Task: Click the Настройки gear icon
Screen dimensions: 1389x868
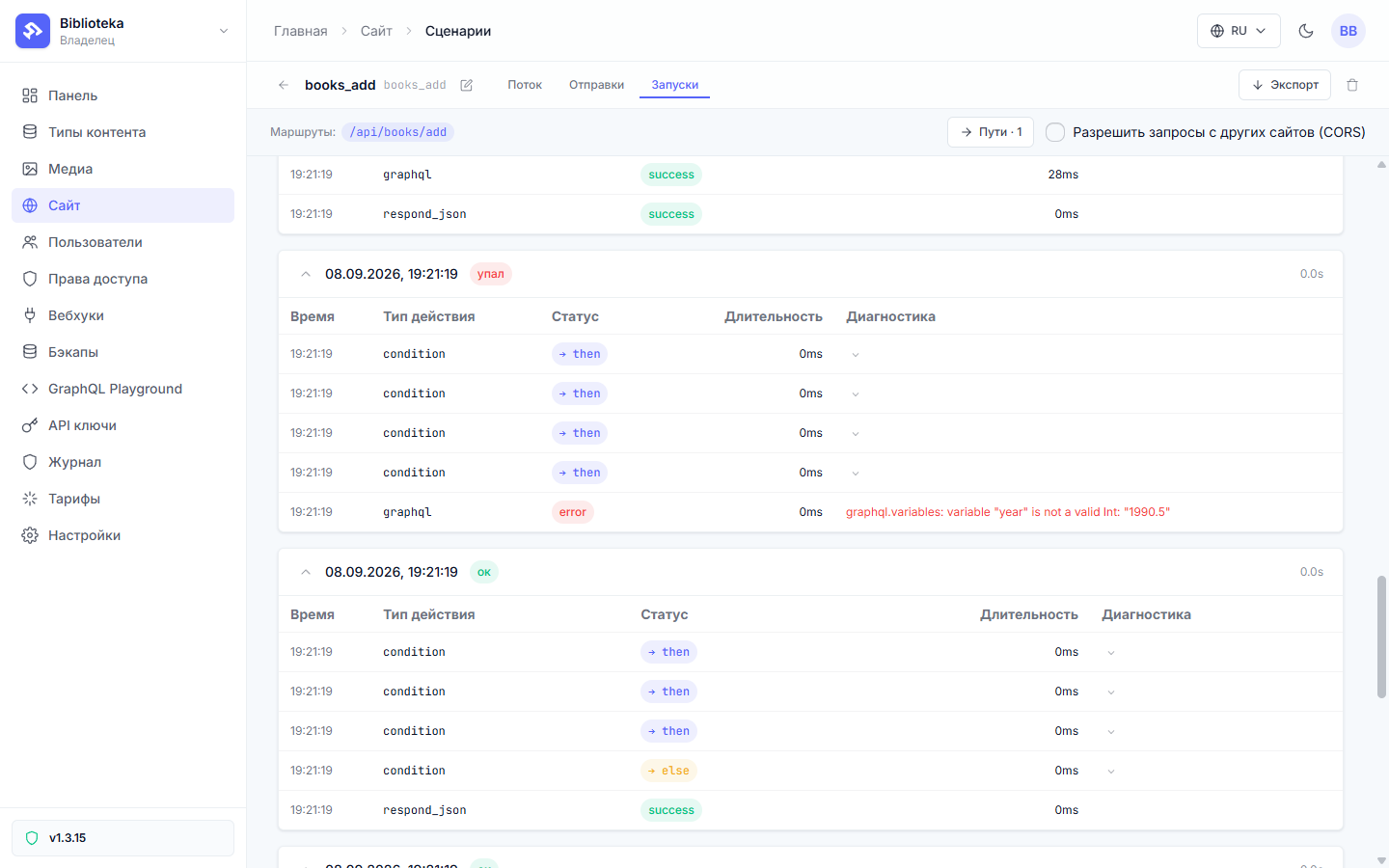Action: point(30,535)
